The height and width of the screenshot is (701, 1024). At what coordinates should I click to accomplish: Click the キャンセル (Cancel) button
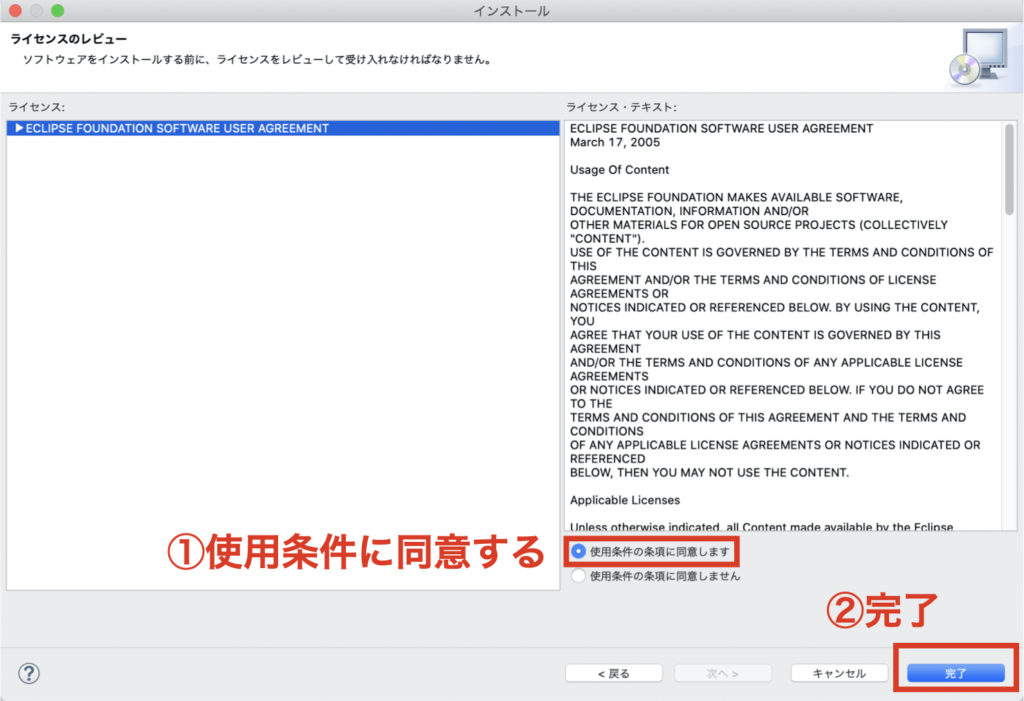[839, 673]
